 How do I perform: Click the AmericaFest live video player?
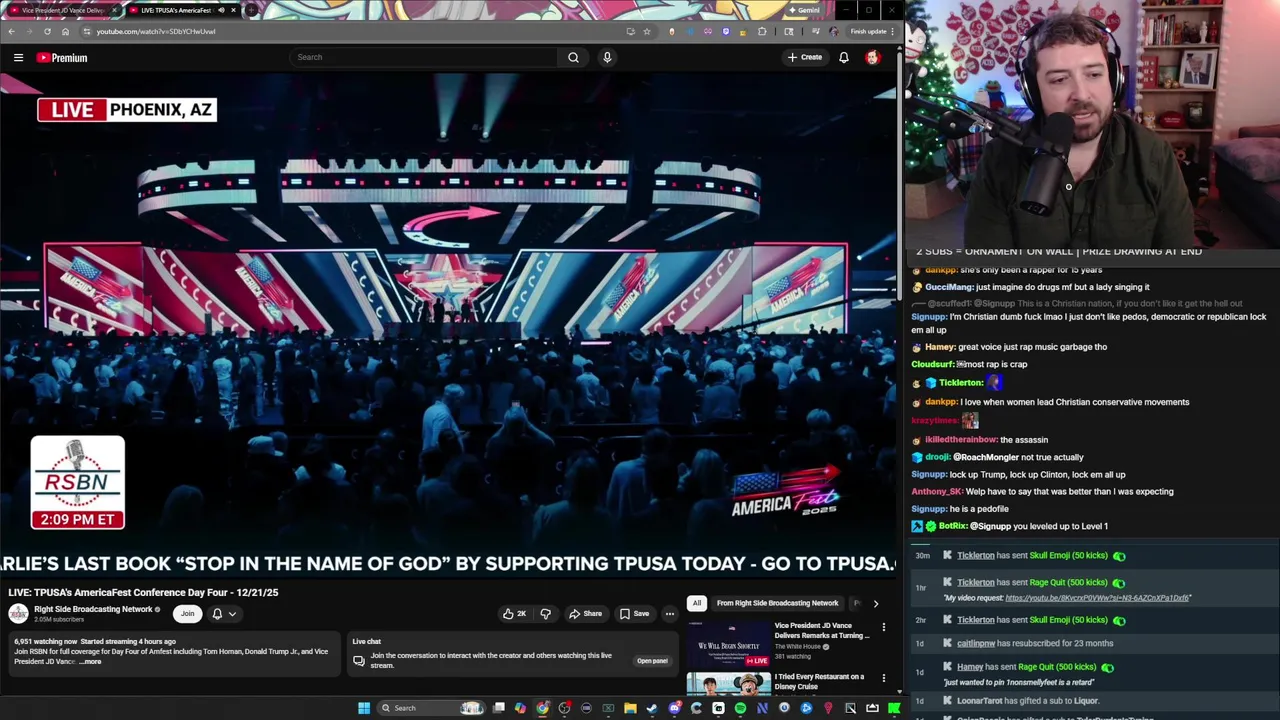(448, 326)
